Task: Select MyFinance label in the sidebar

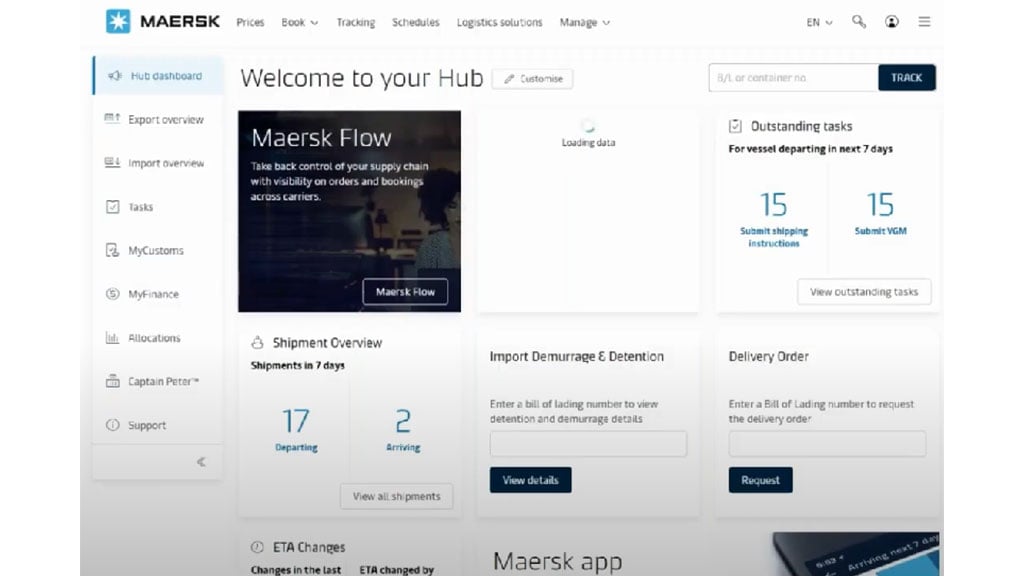Action: 153,294
